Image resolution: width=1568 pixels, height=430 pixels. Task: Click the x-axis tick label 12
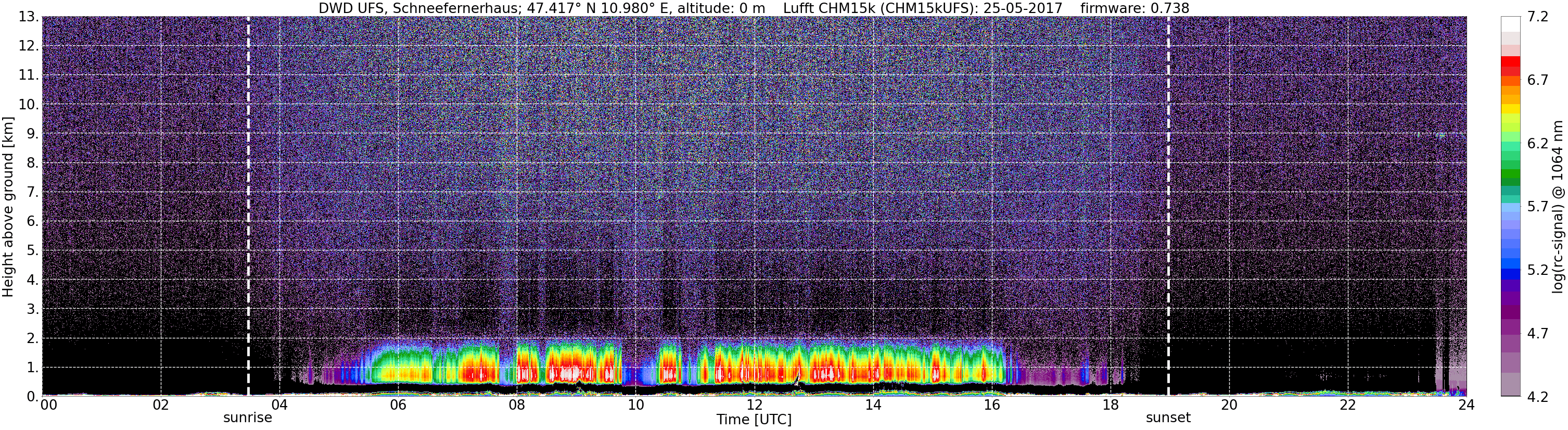pos(754,405)
